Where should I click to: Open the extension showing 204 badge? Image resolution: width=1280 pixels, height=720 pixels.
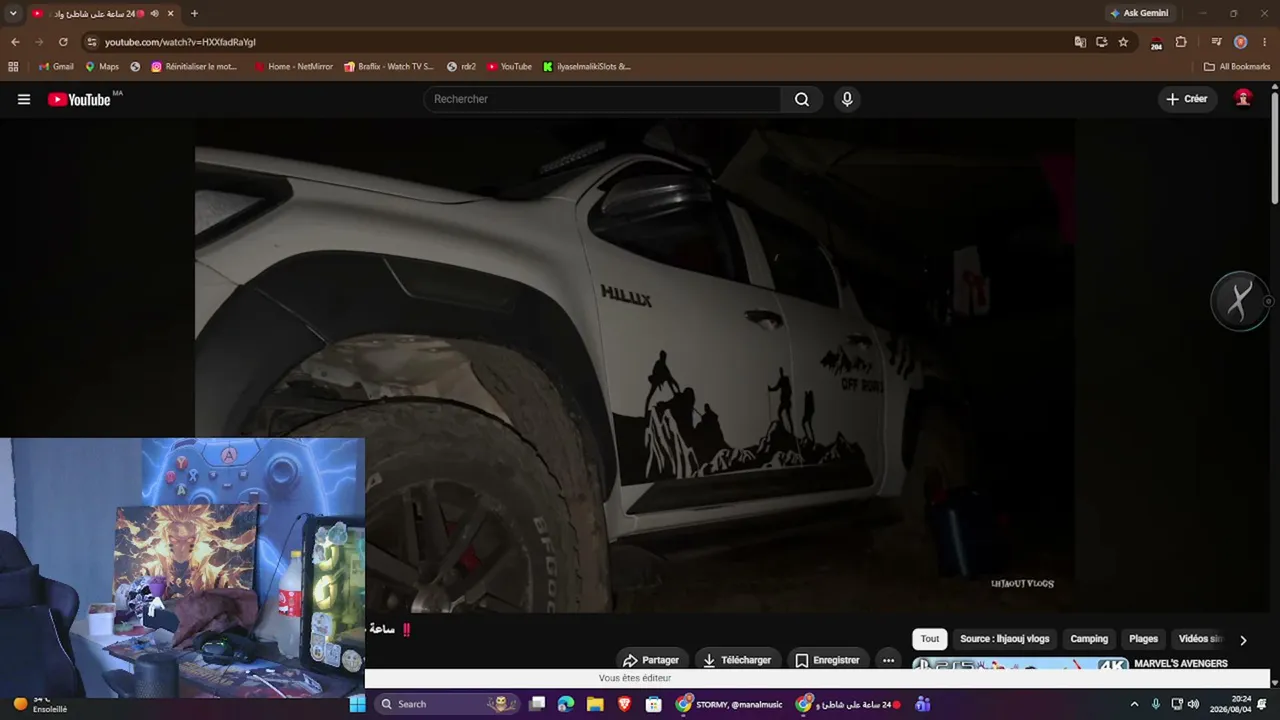pos(1156,43)
